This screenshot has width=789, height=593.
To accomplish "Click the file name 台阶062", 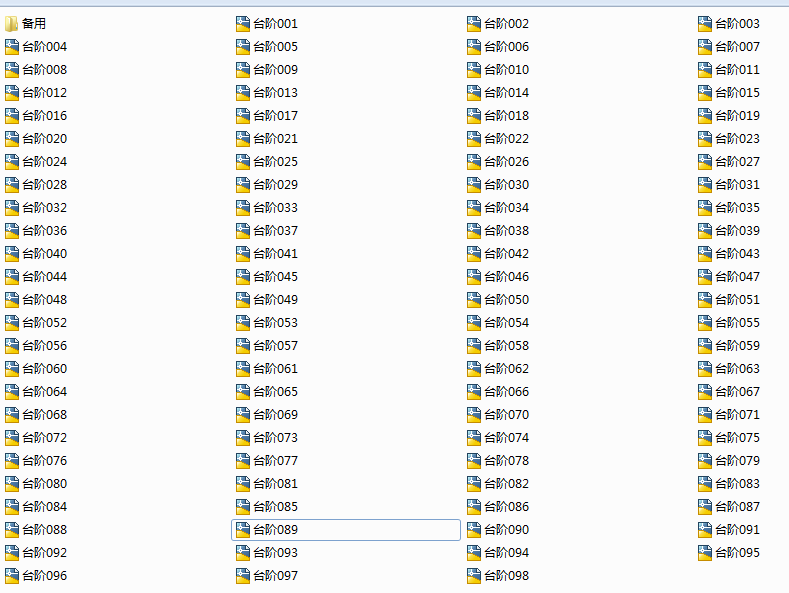I will [506, 368].
